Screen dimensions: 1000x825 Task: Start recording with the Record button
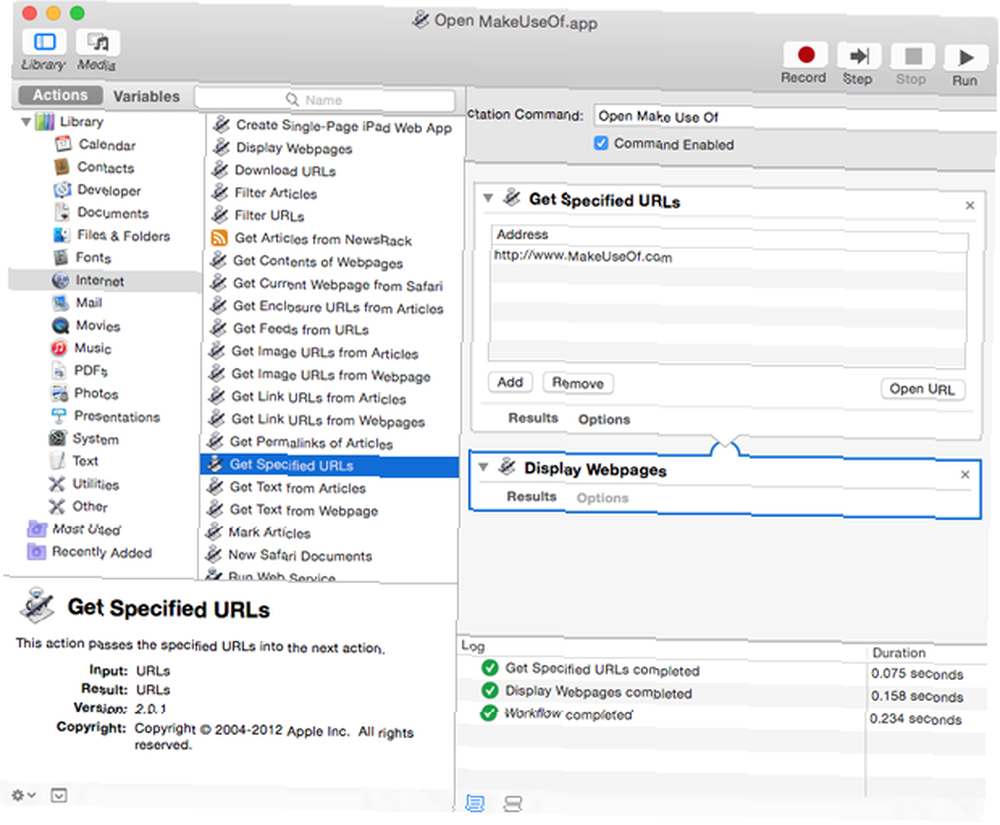tap(805, 55)
